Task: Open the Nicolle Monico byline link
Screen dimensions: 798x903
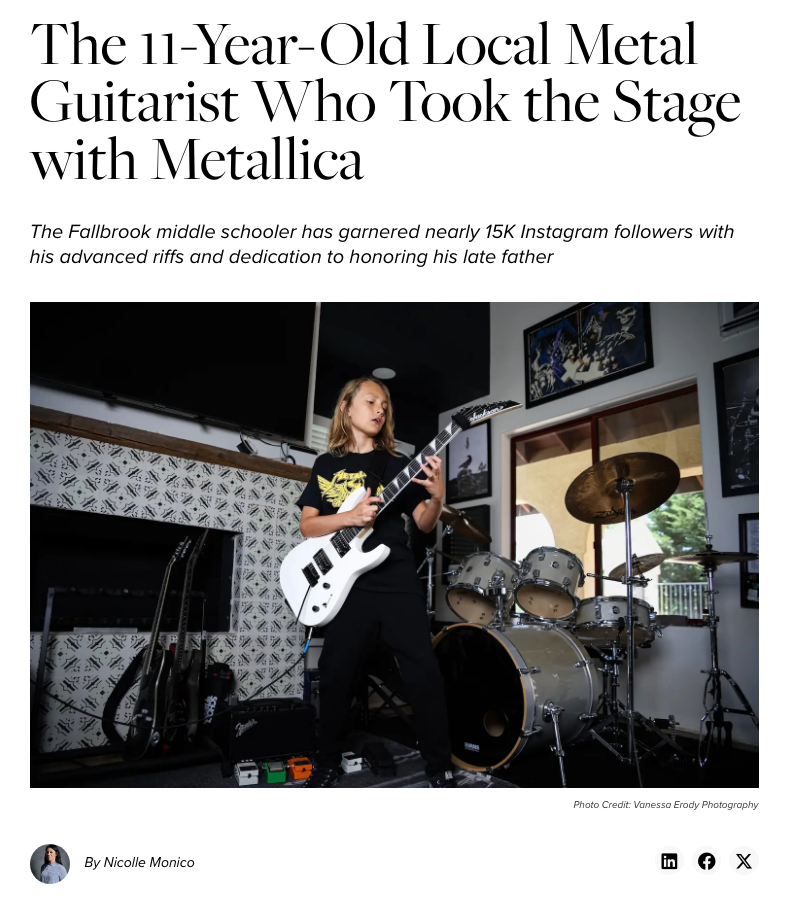Action: (x=139, y=862)
